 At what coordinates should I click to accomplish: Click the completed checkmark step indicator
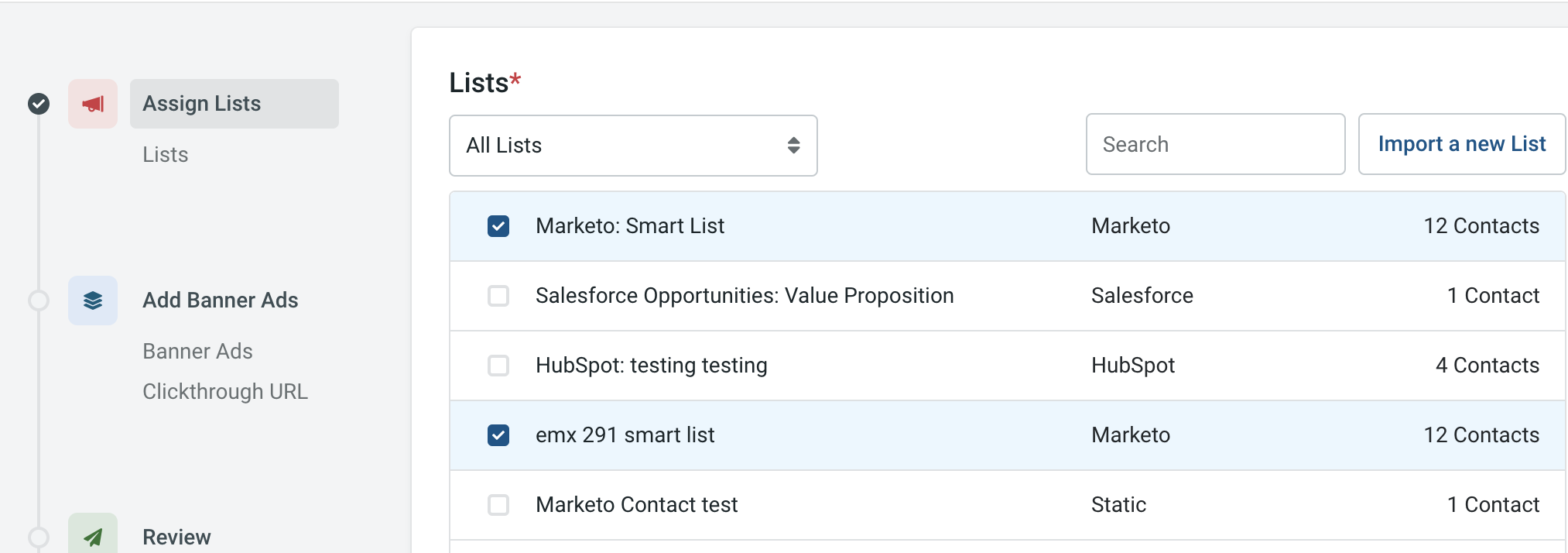(x=39, y=104)
